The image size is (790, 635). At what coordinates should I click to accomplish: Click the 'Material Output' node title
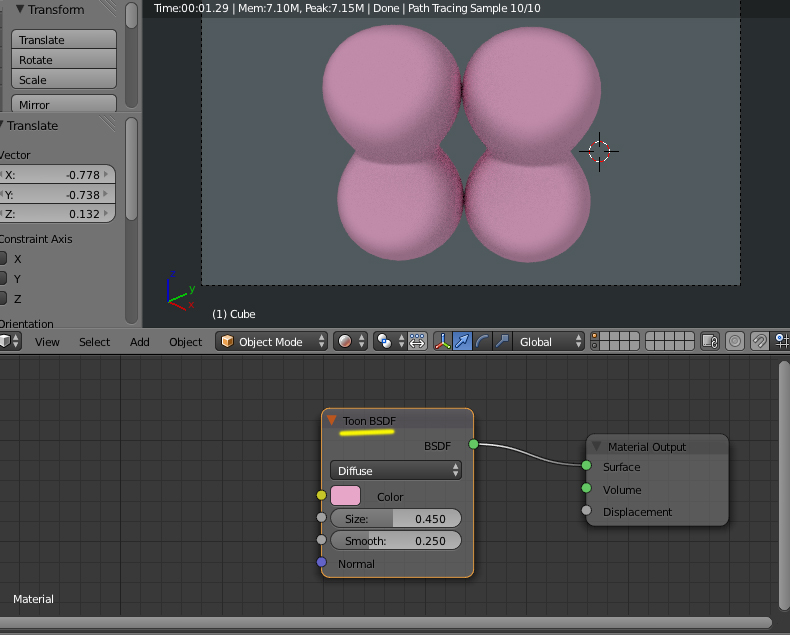coord(646,447)
